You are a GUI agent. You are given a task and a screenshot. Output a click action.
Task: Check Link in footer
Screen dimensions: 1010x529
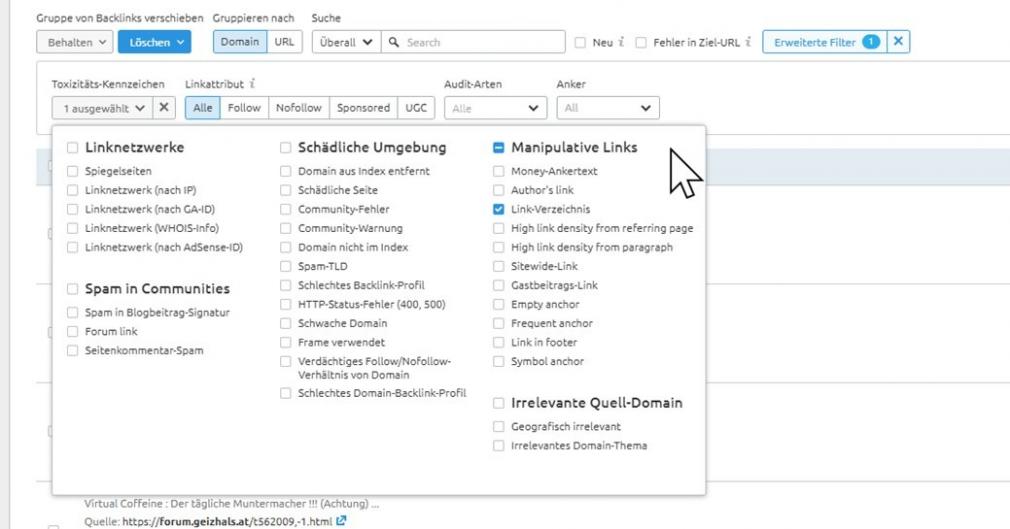tap(499, 342)
